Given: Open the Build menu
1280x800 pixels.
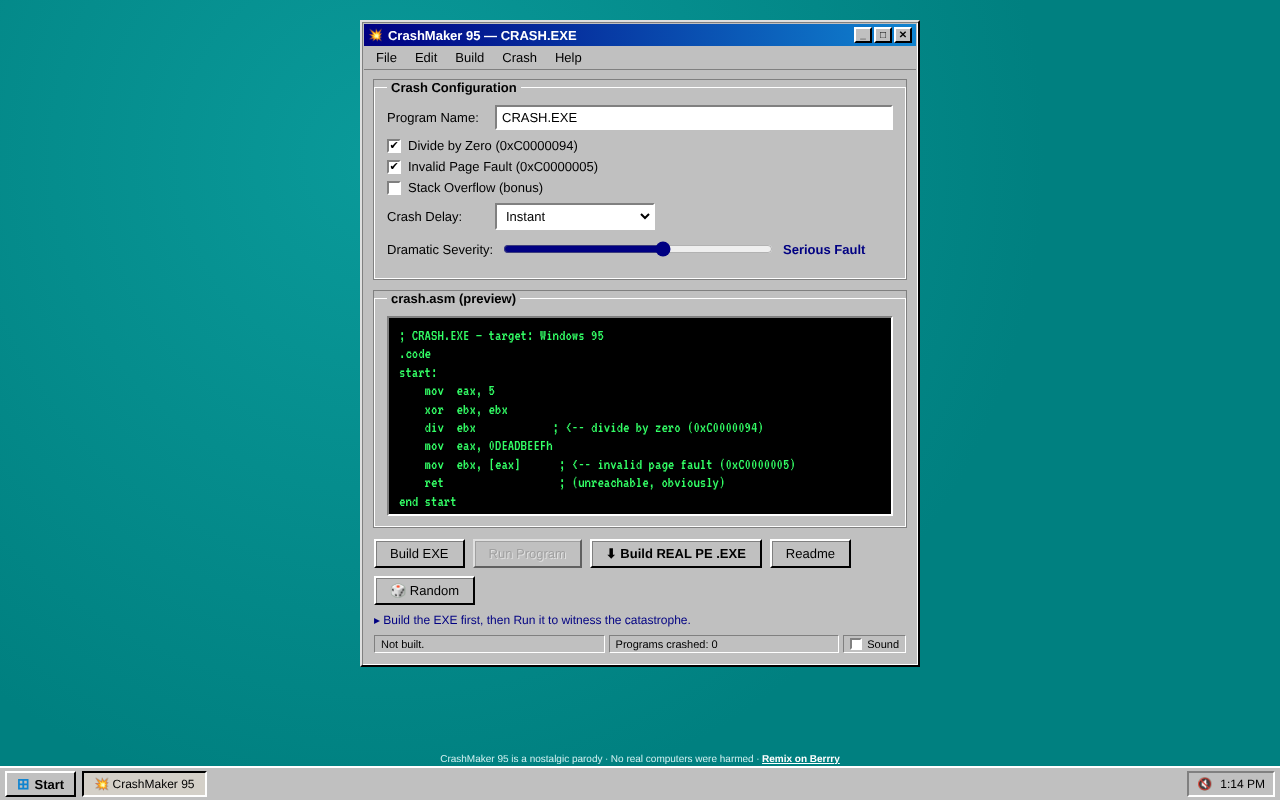Looking at the screenshot, I should point(470,58).
